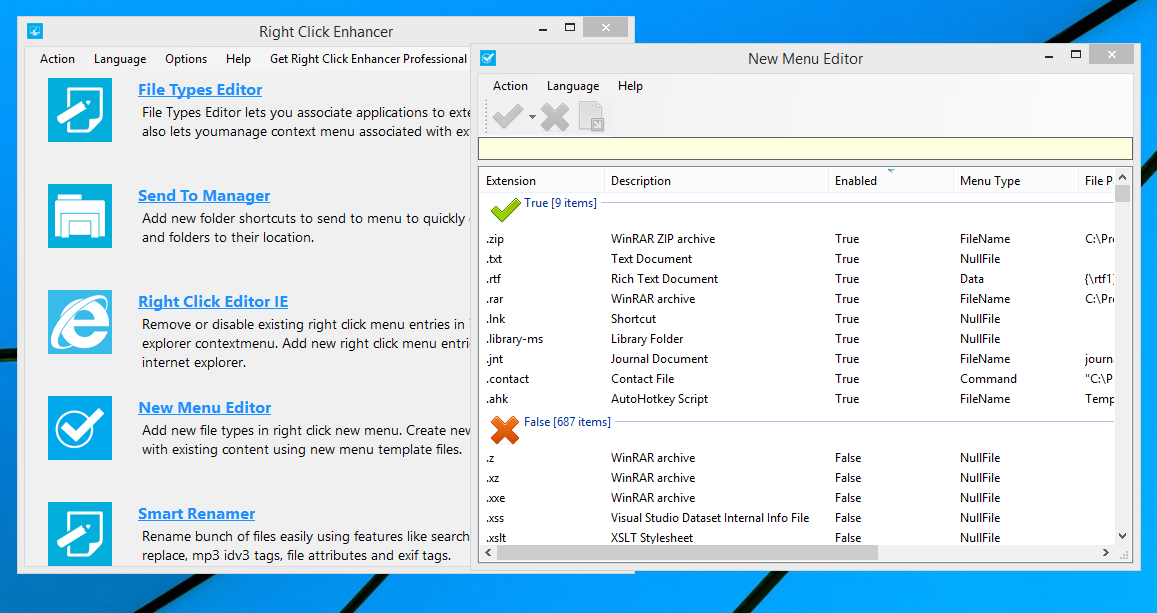Select the .library-ms row
The height and width of the screenshot is (613, 1157).
[797, 339]
